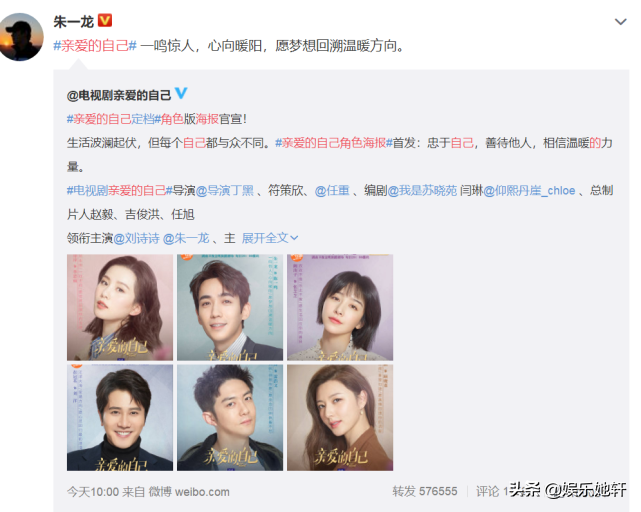View woman in brown jacket poster
Image resolution: width=641 pixels, height=512 pixels.
click(x=340, y=418)
